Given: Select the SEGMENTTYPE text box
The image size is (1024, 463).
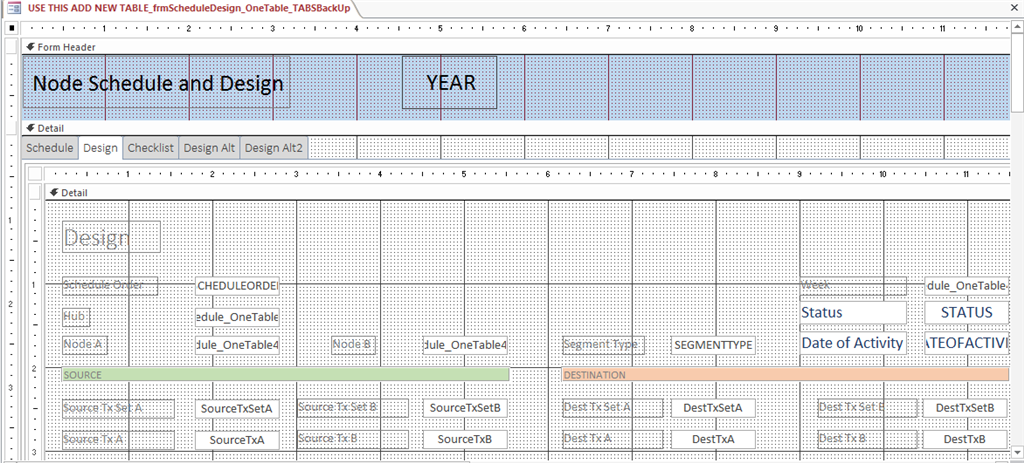Looking at the screenshot, I should point(713,345).
